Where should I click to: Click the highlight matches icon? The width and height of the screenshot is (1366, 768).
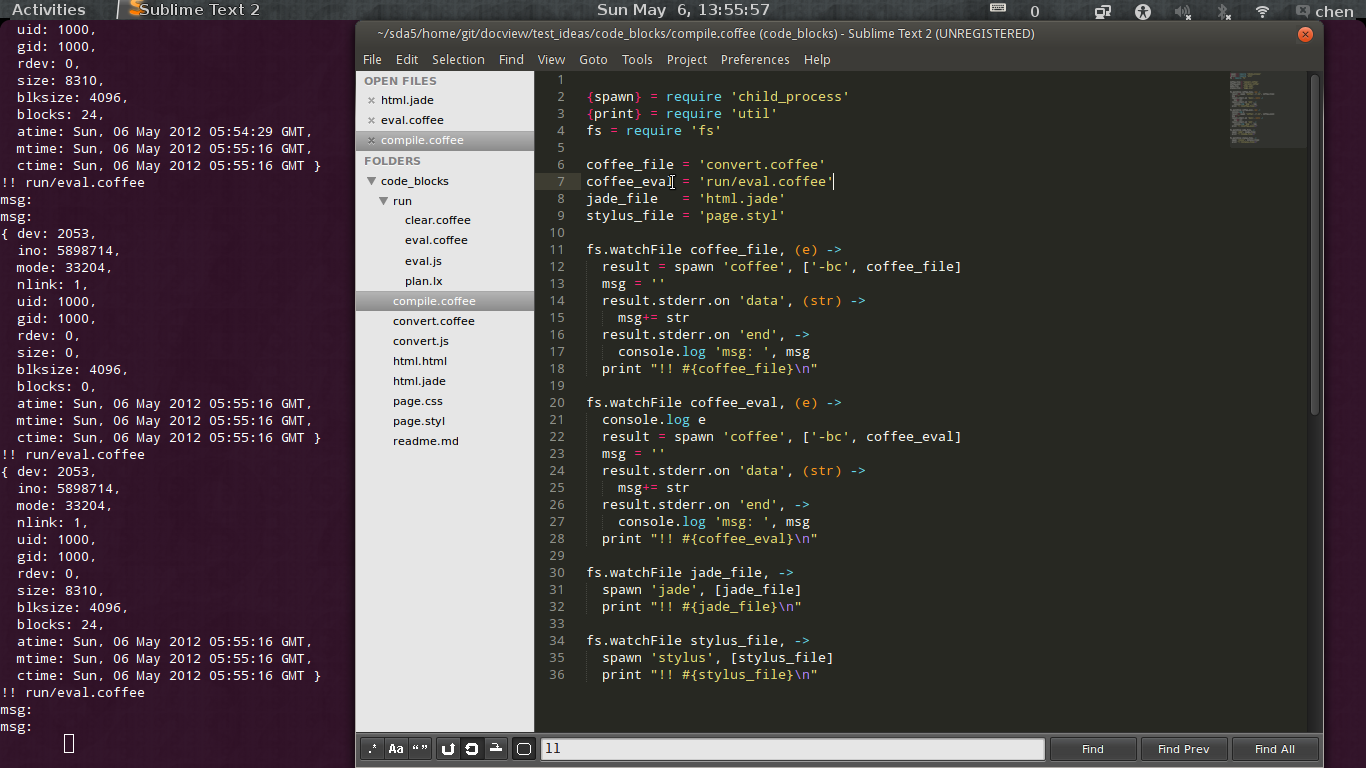coord(524,749)
